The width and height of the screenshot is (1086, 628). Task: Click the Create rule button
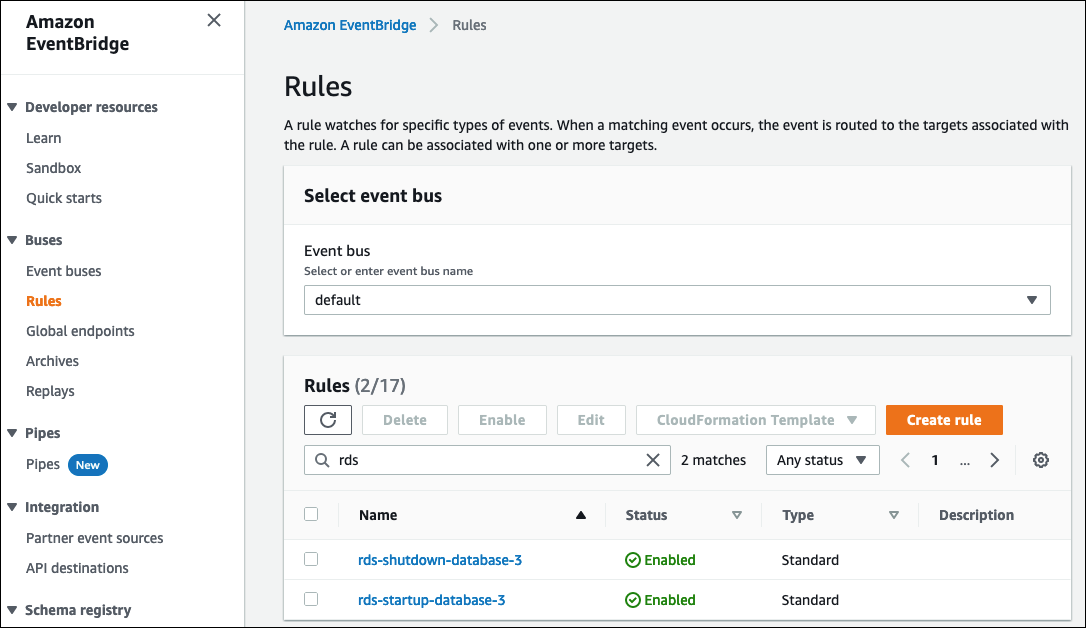[x=944, y=419]
